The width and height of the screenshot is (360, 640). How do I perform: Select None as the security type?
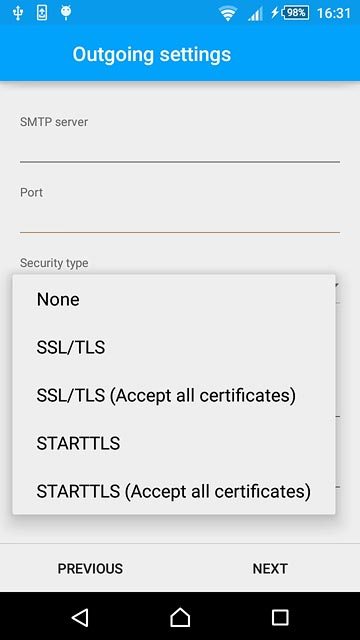point(174,299)
